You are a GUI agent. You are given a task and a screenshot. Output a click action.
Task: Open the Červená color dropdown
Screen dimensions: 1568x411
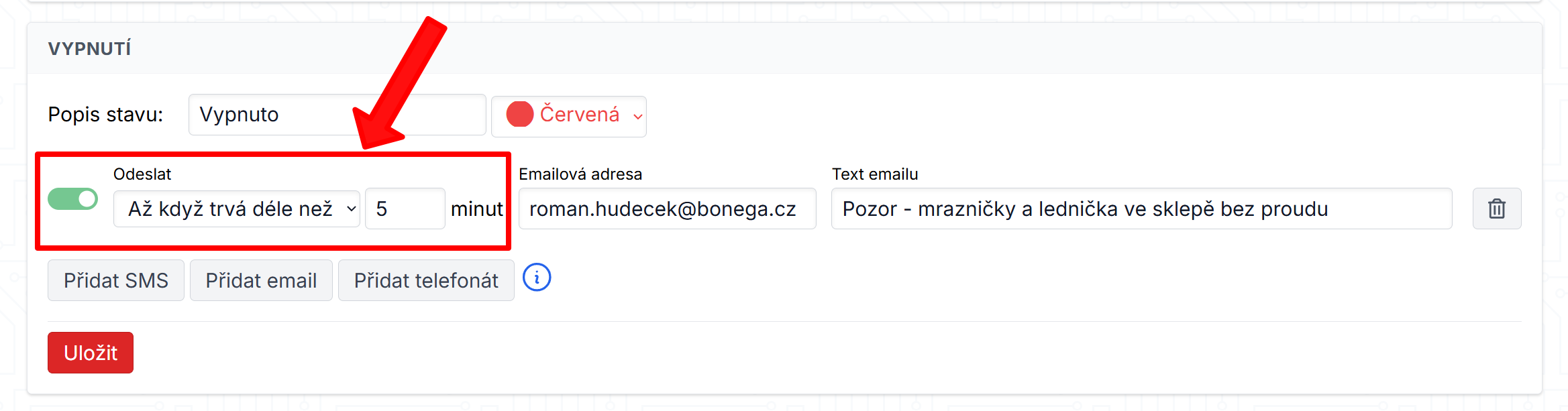click(x=569, y=117)
